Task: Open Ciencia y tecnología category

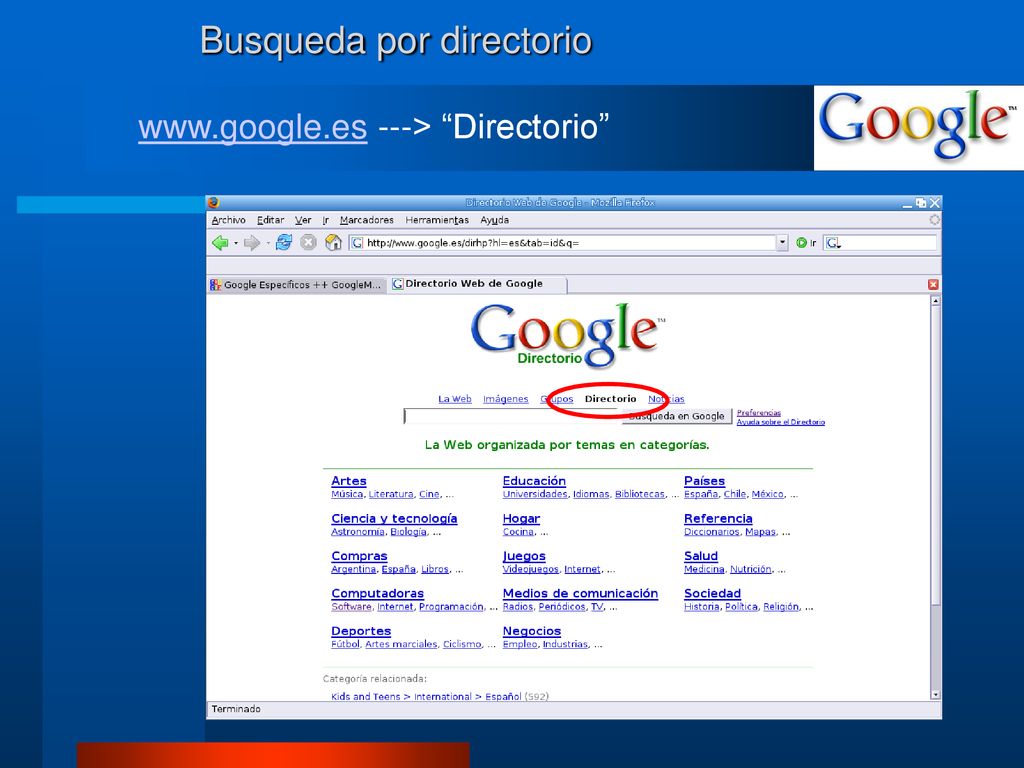Action: (x=394, y=519)
